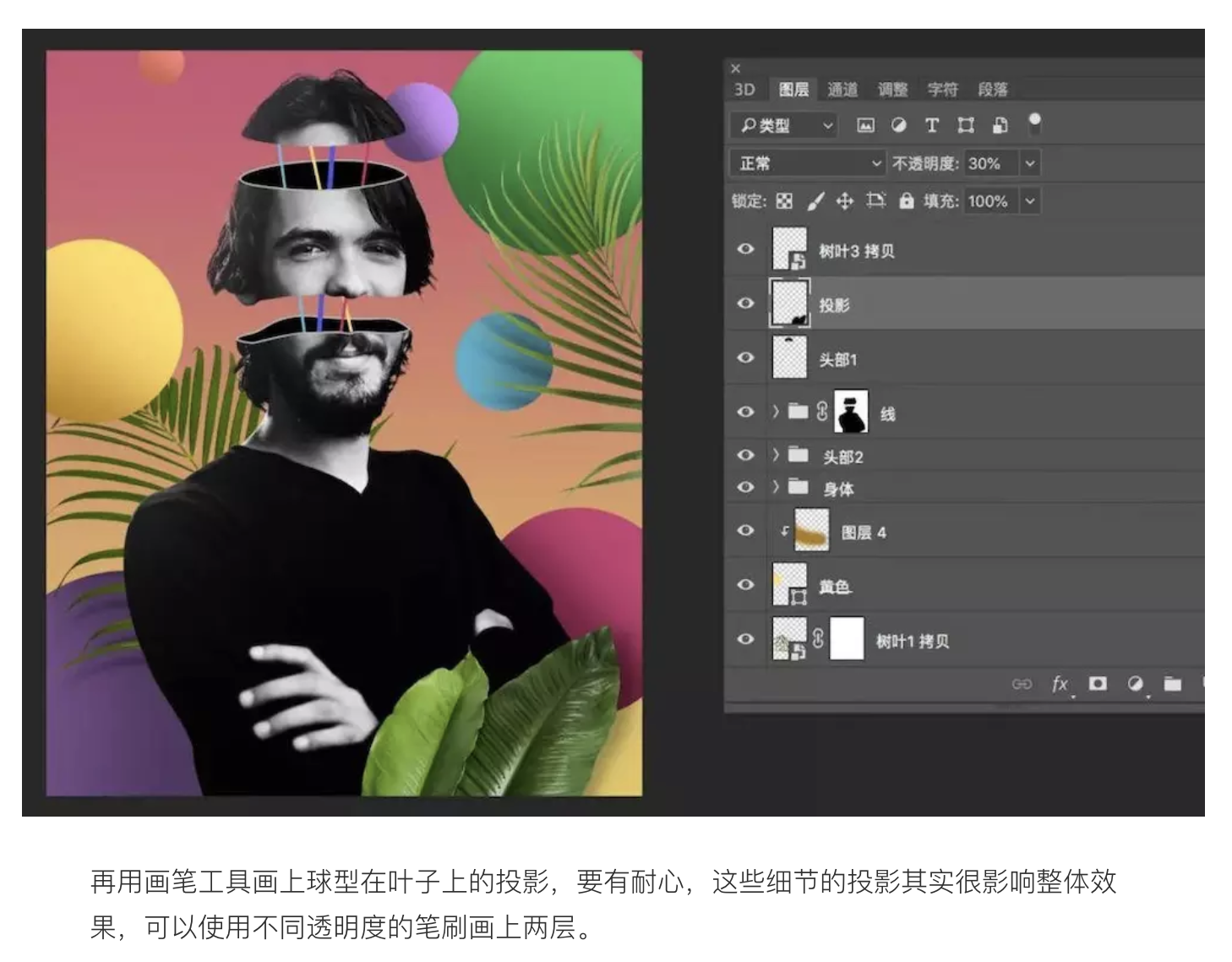This screenshot has height=962, width=1232.
Task: Filter layers by shape icon
Action: click(x=965, y=126)
